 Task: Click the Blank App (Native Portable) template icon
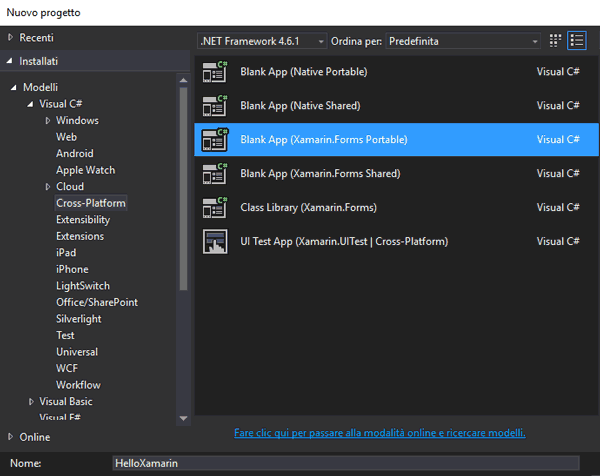[215, 72]
